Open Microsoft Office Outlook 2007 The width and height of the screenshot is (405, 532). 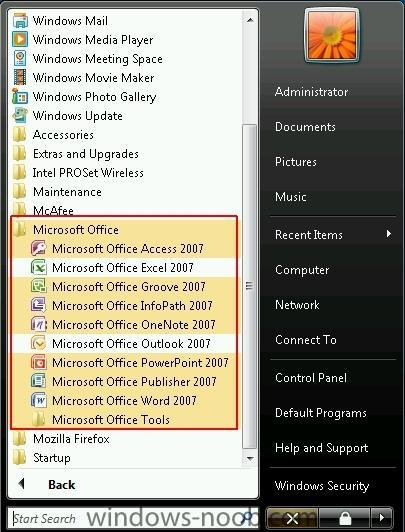tap(124, 344)
